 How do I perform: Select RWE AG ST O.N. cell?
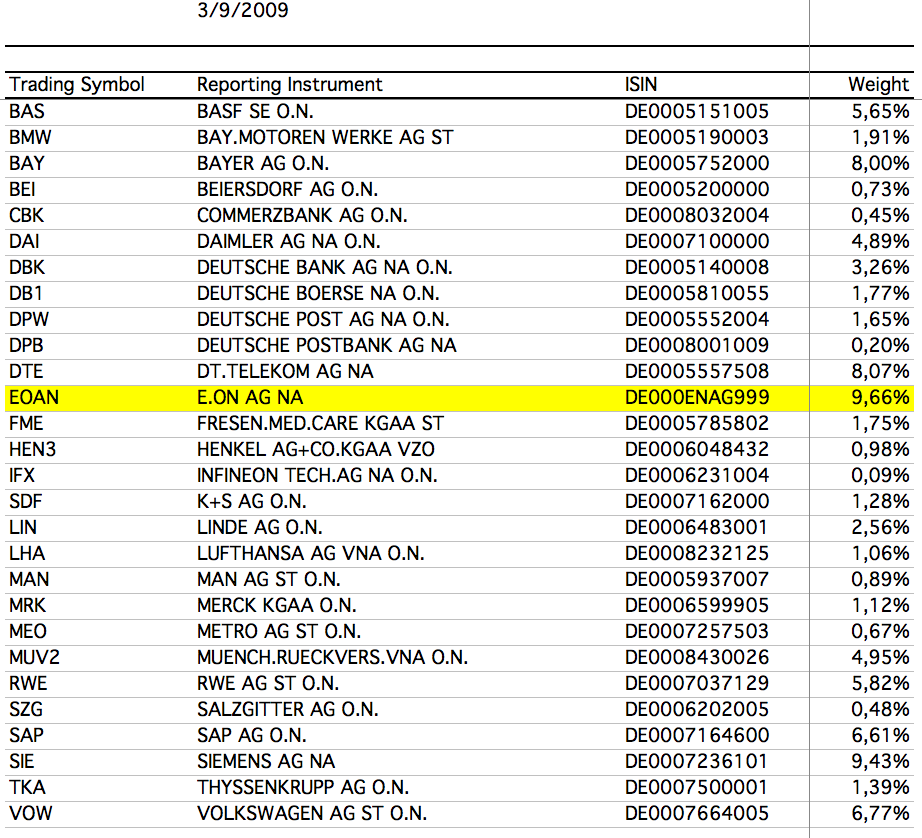(268, 683)
